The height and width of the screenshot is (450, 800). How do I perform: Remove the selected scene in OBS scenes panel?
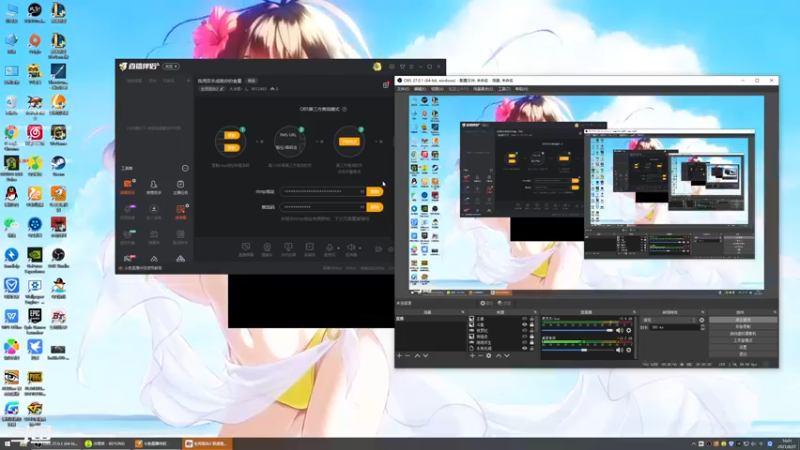pyautogui.click(x=408, y=356)
